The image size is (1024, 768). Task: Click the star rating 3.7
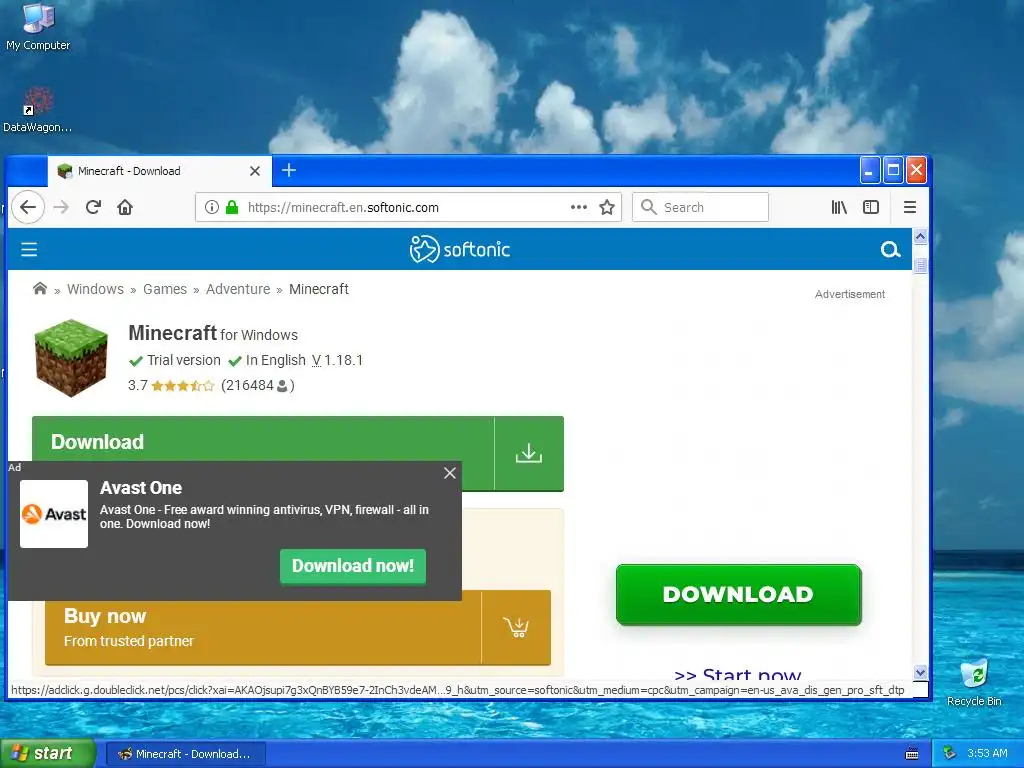pos(171,385)
